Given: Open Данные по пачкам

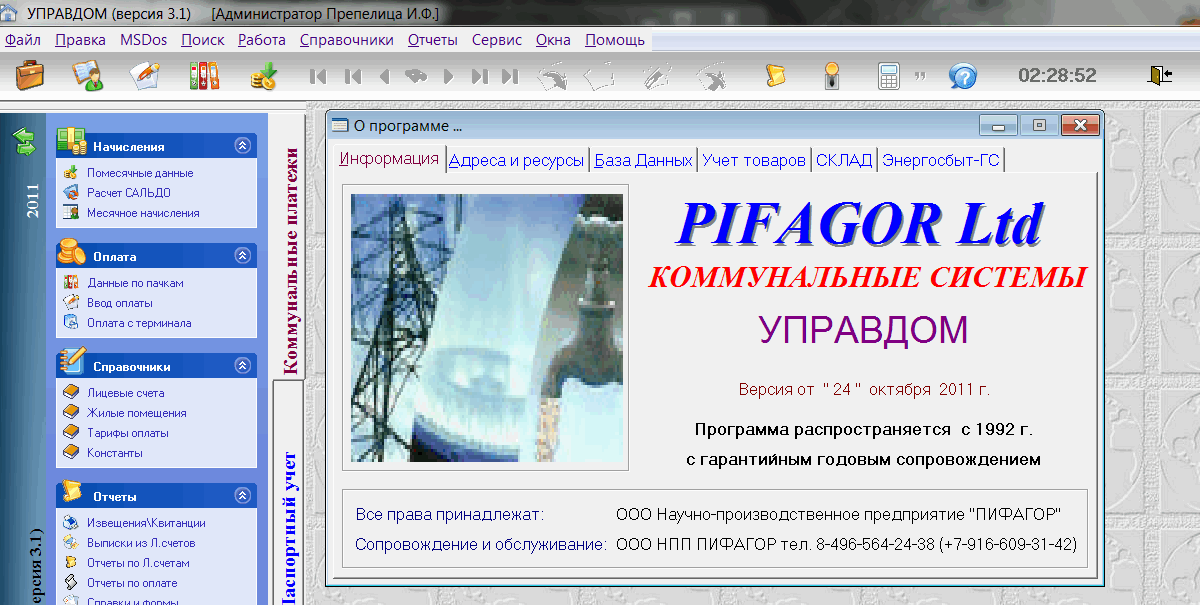Looking at the screenshot, I should [135, 283].
